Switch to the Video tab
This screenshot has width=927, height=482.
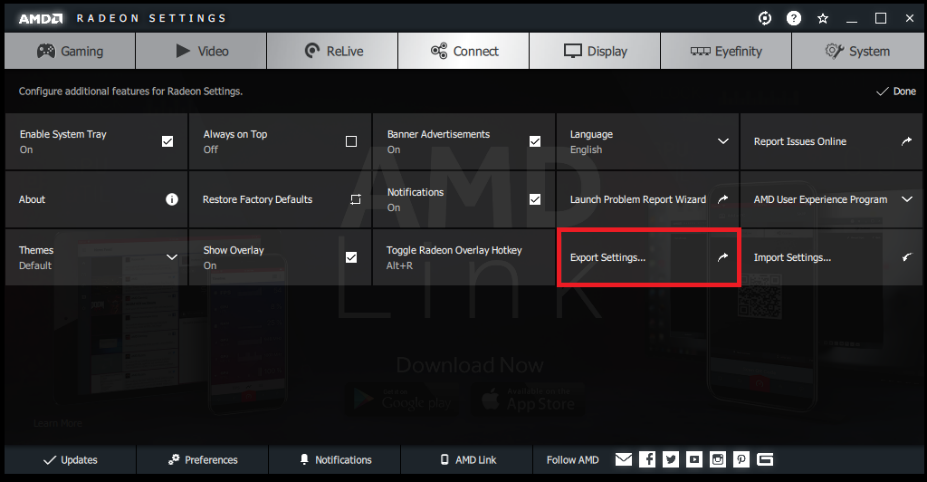201,51
